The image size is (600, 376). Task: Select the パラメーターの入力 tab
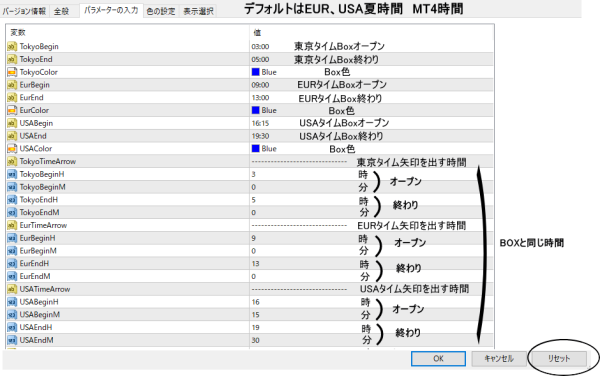(x=111, y=10)
